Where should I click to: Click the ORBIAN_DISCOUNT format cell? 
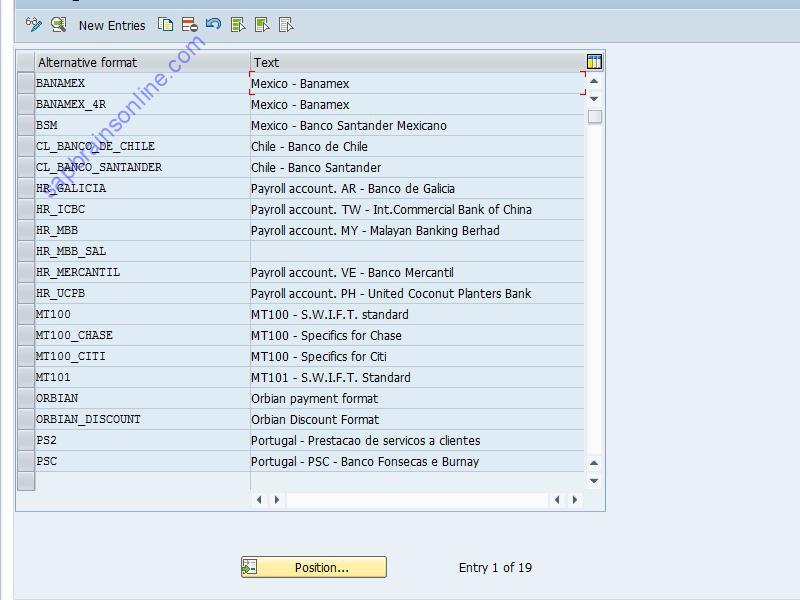point(142,419)
